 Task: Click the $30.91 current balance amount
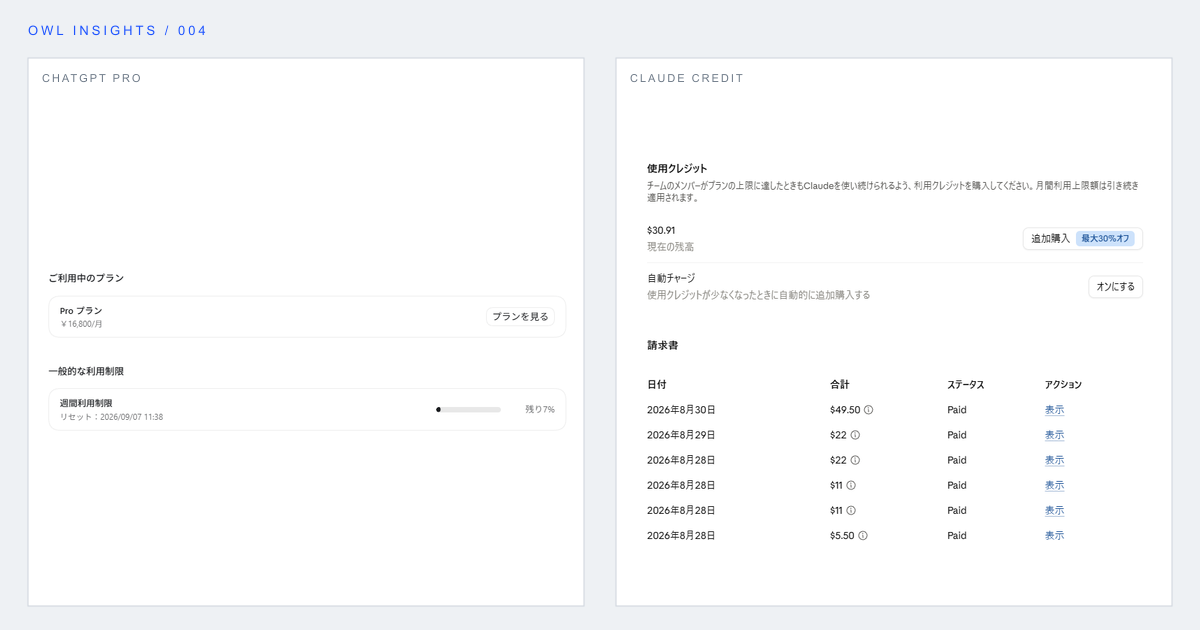661,230
